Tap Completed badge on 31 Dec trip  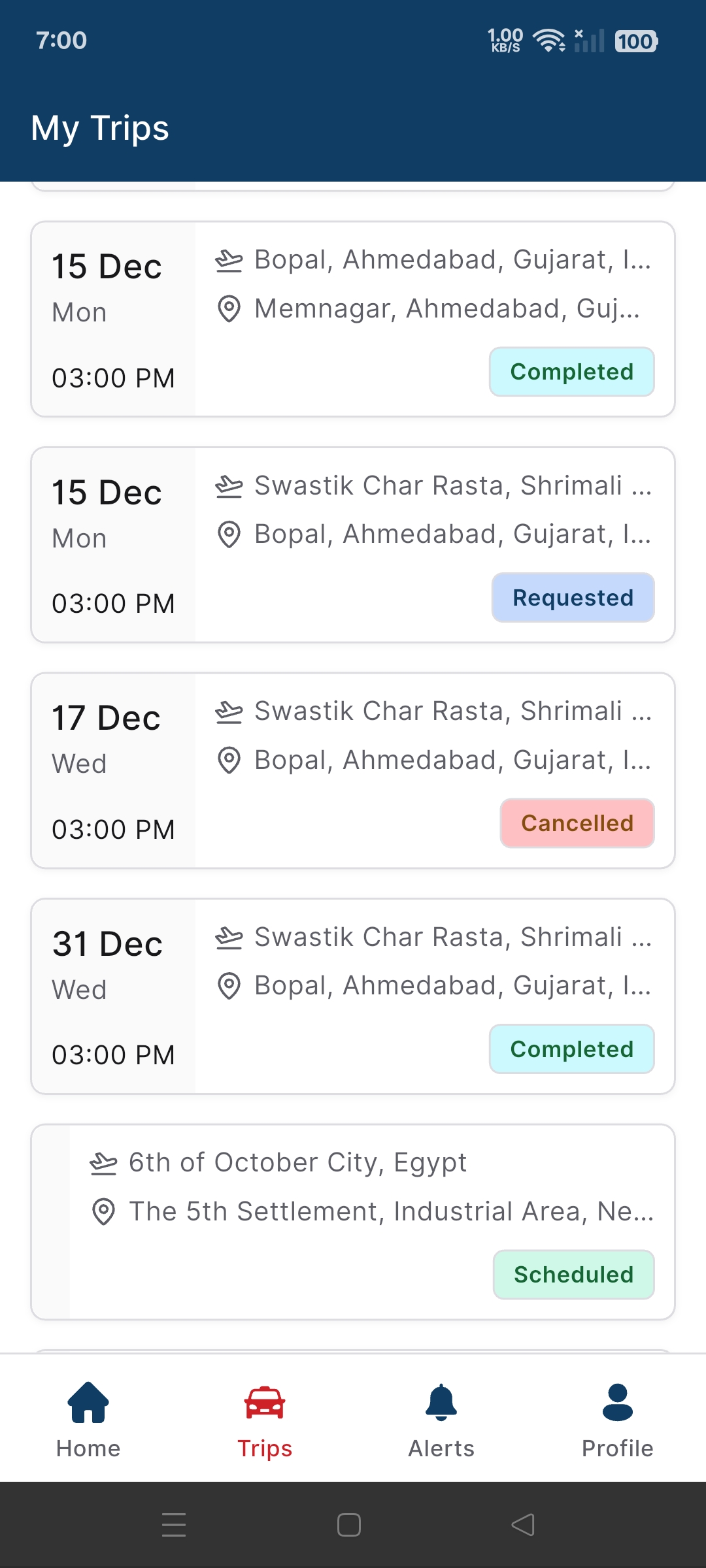pyautogui.click(x=572, y=1049)
